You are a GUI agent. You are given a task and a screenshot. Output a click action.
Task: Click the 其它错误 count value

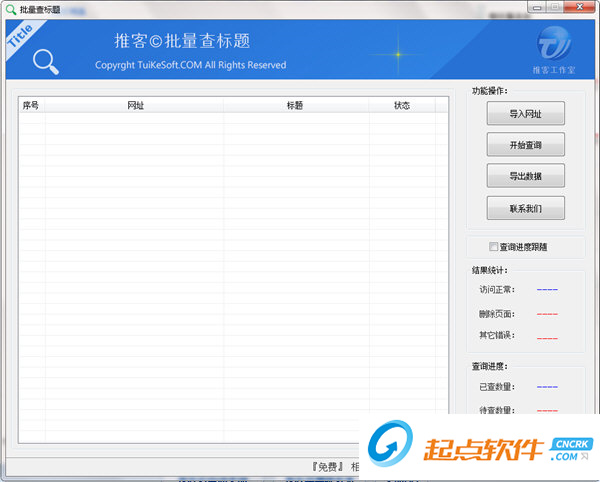pyautogui.click(x=547, y=339)
